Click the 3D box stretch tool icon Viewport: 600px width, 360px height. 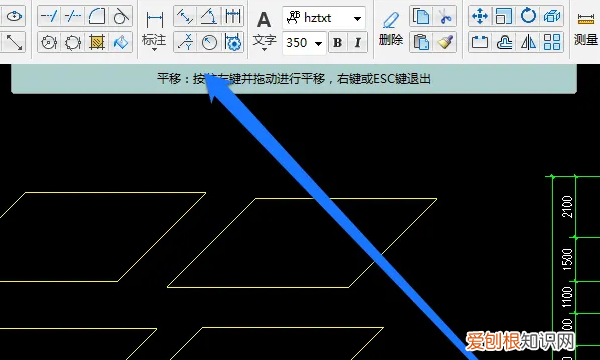pos(552,16)
